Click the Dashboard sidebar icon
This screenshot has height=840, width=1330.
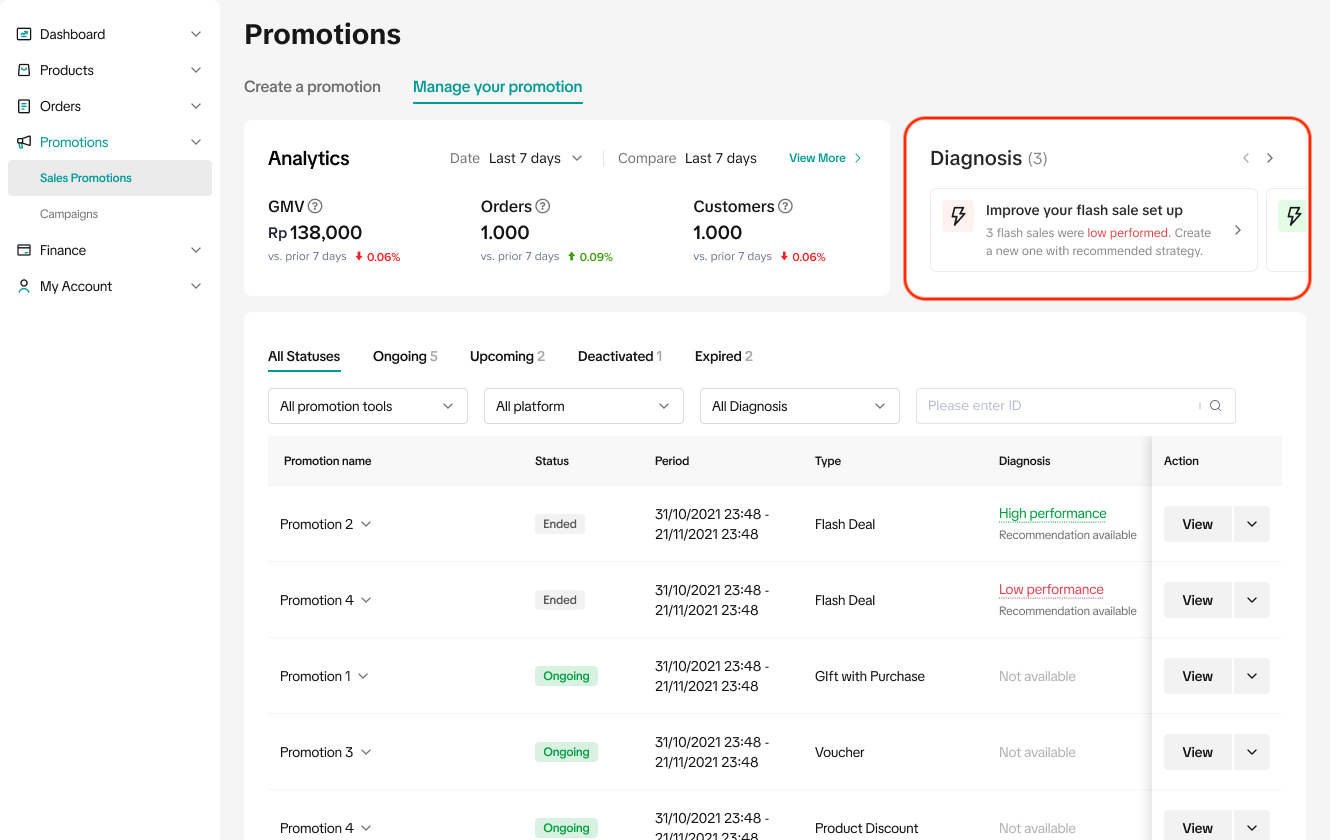pos(24,34)
